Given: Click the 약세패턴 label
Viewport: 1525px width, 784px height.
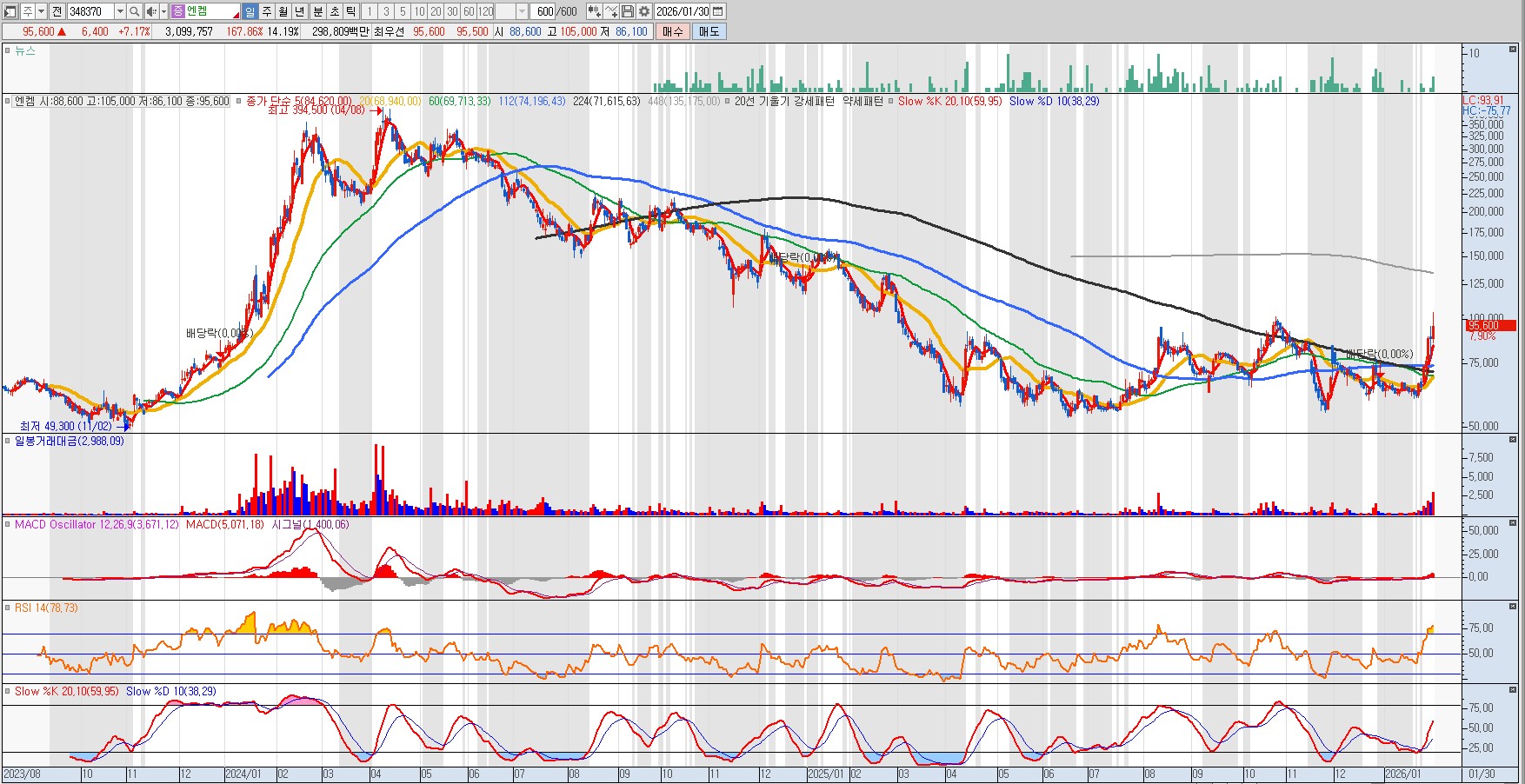Looking at the screenshot, I should pos(862,101).
